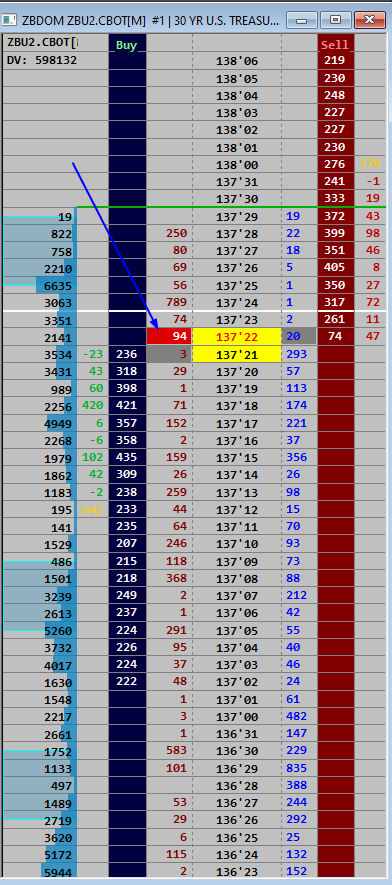Click the gray cell showing 20 at 137'22
Image resolution: width=392 pixels, height=885 pixels.
pyautogui.click(x=299, y=337)
